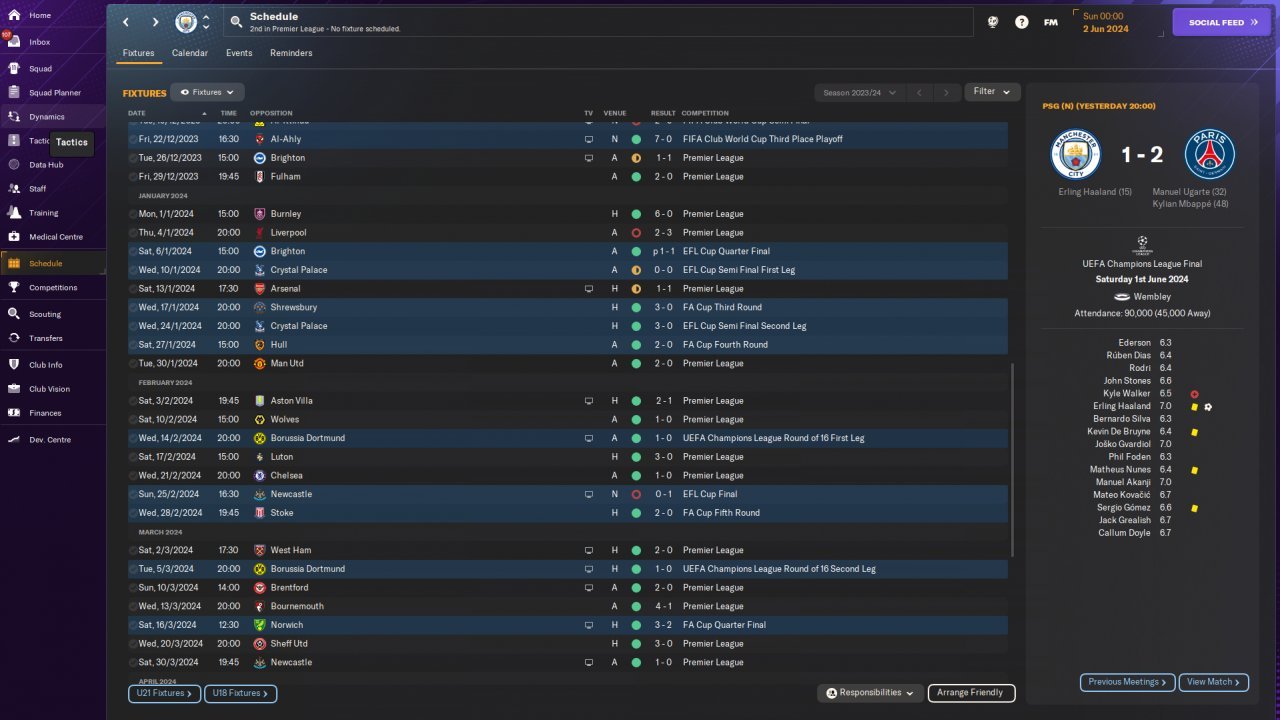The image size is (1280, 720).
Task: Go forward with the right navigation arrow
Action: (155, 22)
